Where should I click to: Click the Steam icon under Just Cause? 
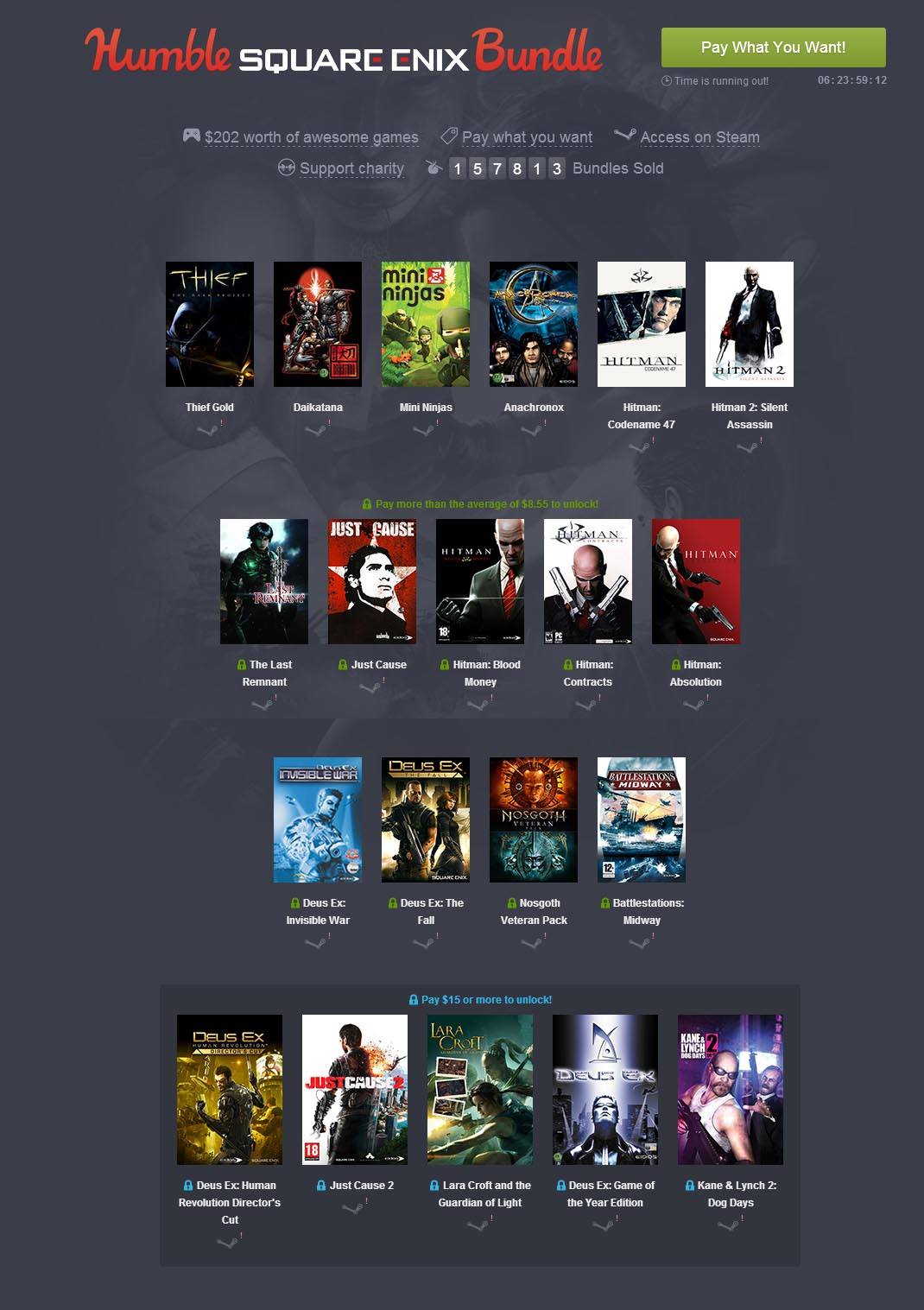click(x=370, y=687)
